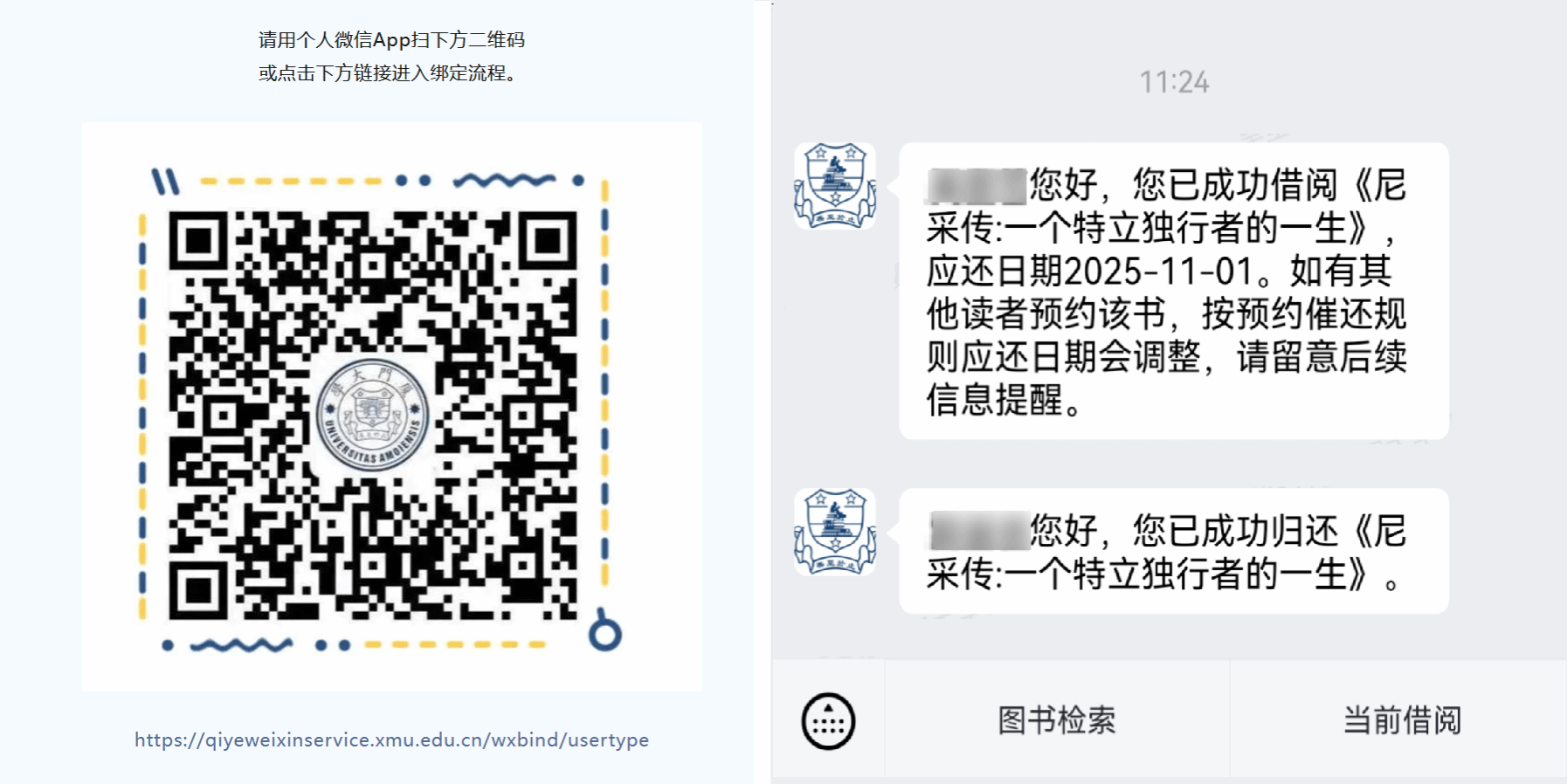Click blurred name in borrow message

[977, 186]
